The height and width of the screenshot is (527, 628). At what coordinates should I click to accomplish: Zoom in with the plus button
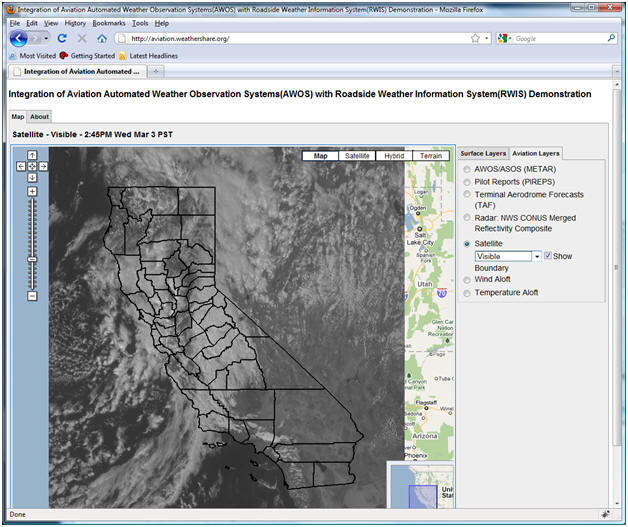32,191
